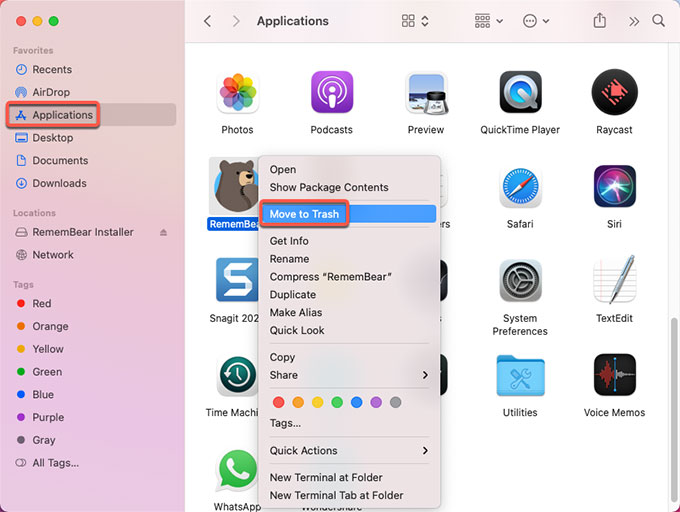Screen dimensions: 680x512
Task: Open the Podcasts app icon
Action: coord(331,93)
